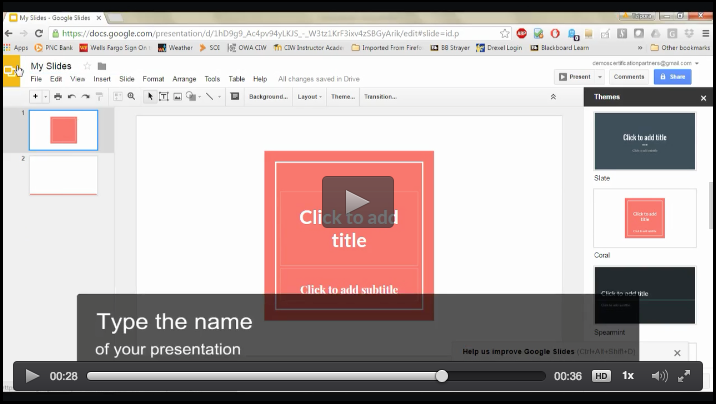This screenshot has height=404, width=717.
Task: Open the Weather bookmark
Action: [176, 48]
